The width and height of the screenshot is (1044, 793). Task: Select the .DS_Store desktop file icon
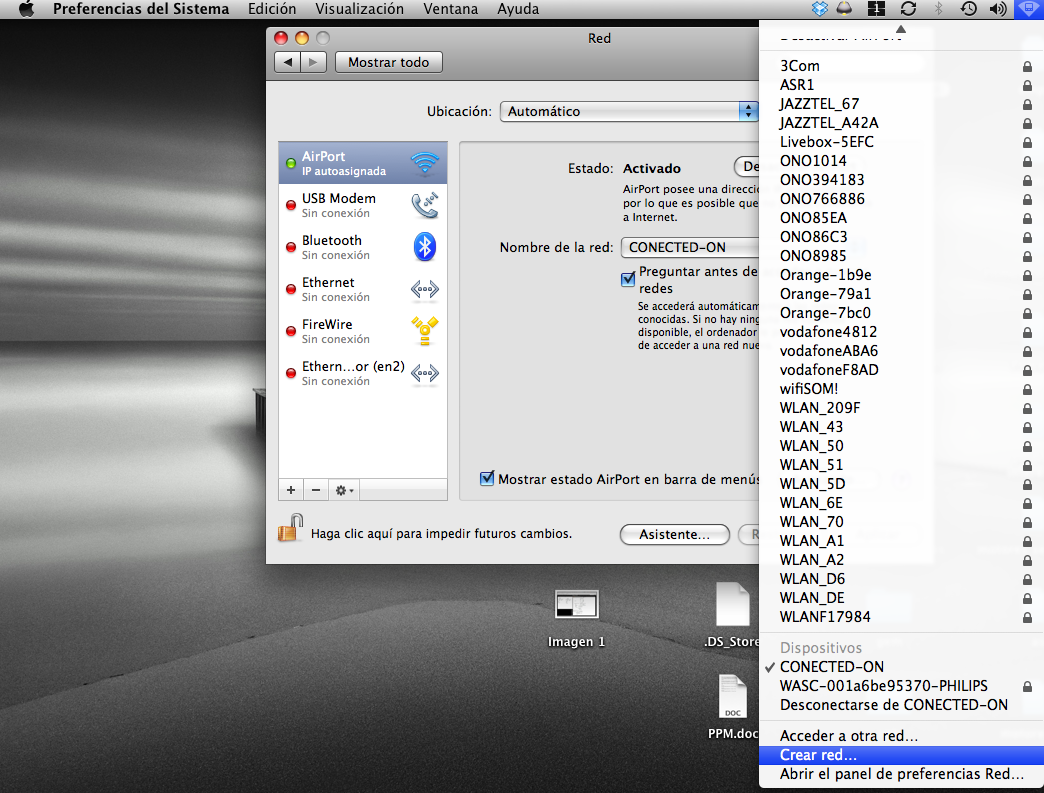(732, 603)
